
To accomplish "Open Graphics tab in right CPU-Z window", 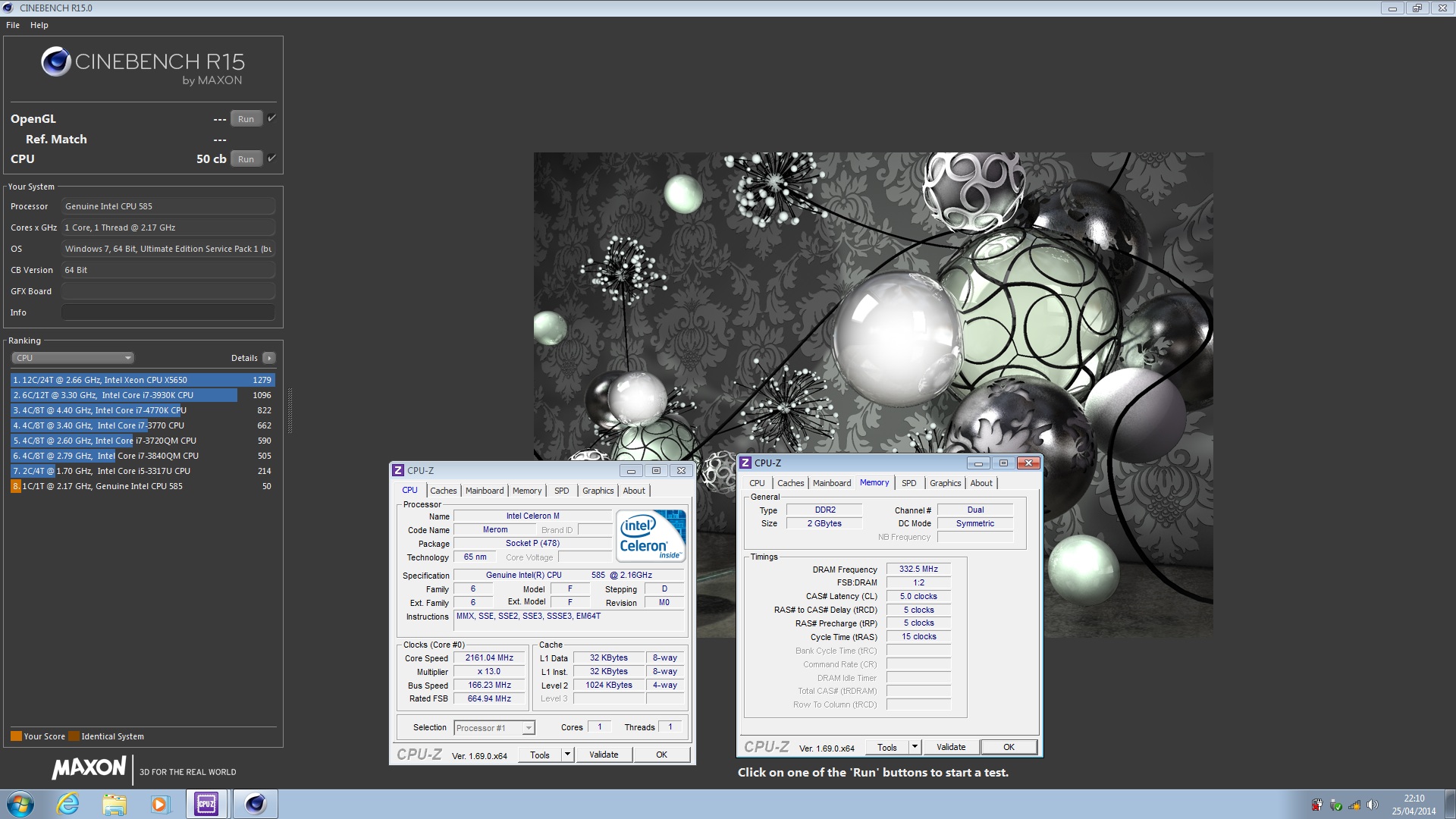I will point(946,483).
